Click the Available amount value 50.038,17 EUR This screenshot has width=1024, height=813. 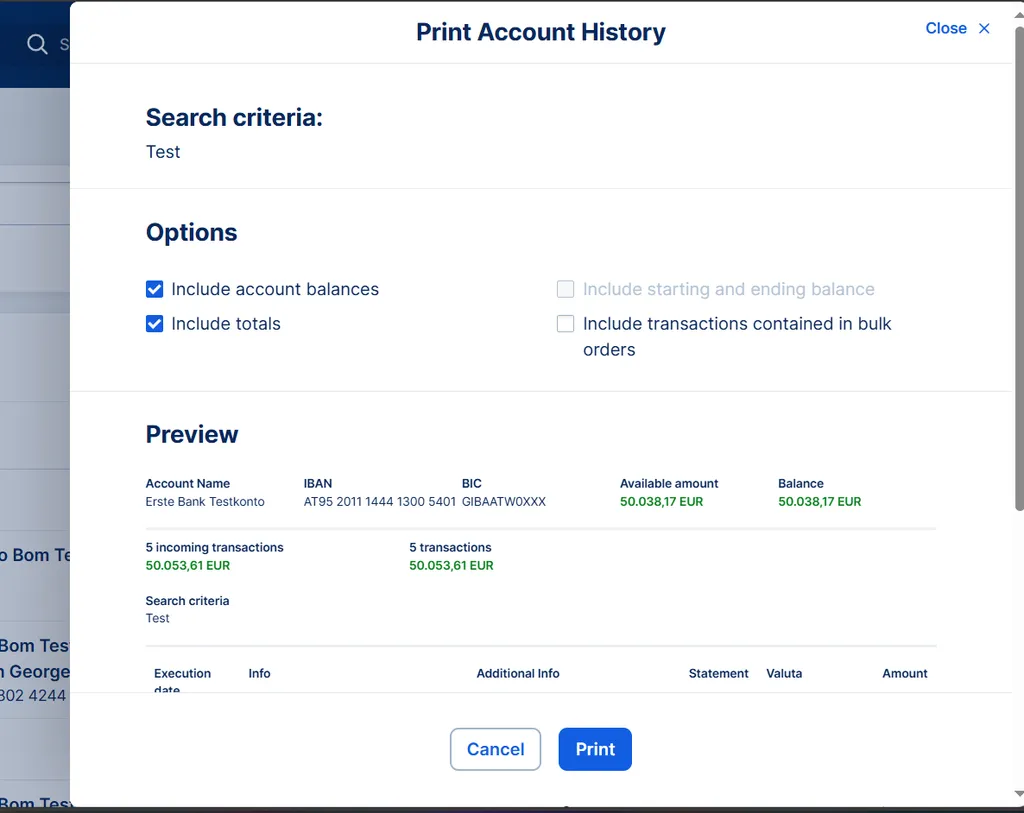coord(662,502)
